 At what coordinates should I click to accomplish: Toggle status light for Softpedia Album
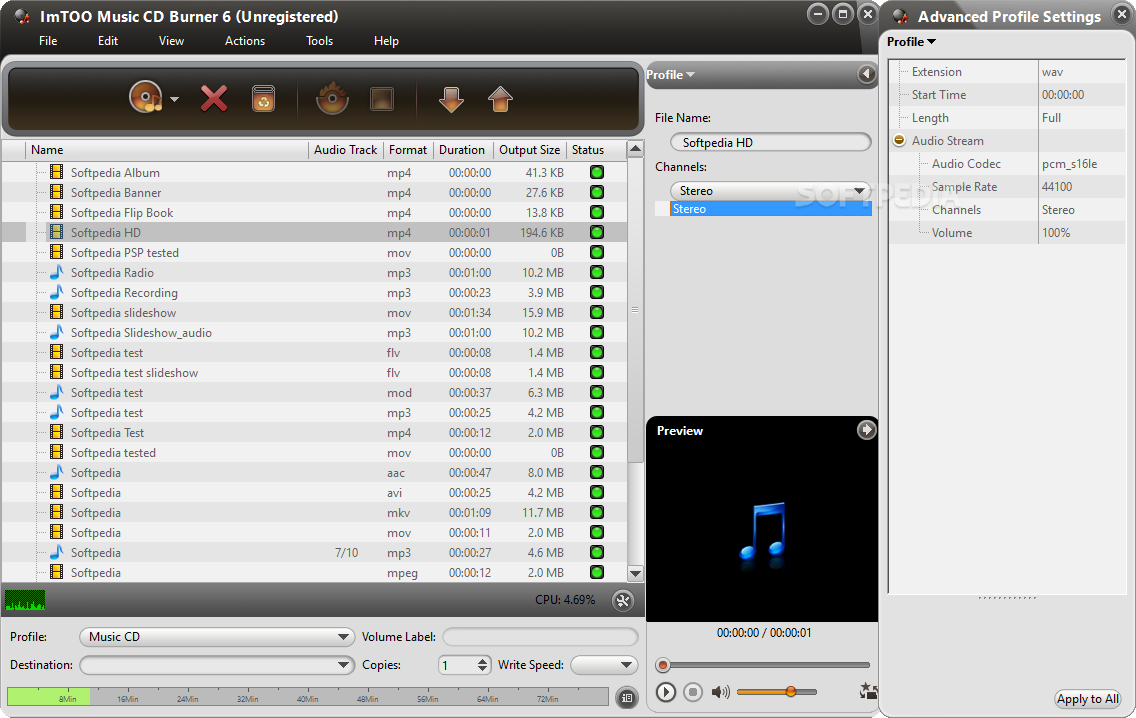pos(597,172)
